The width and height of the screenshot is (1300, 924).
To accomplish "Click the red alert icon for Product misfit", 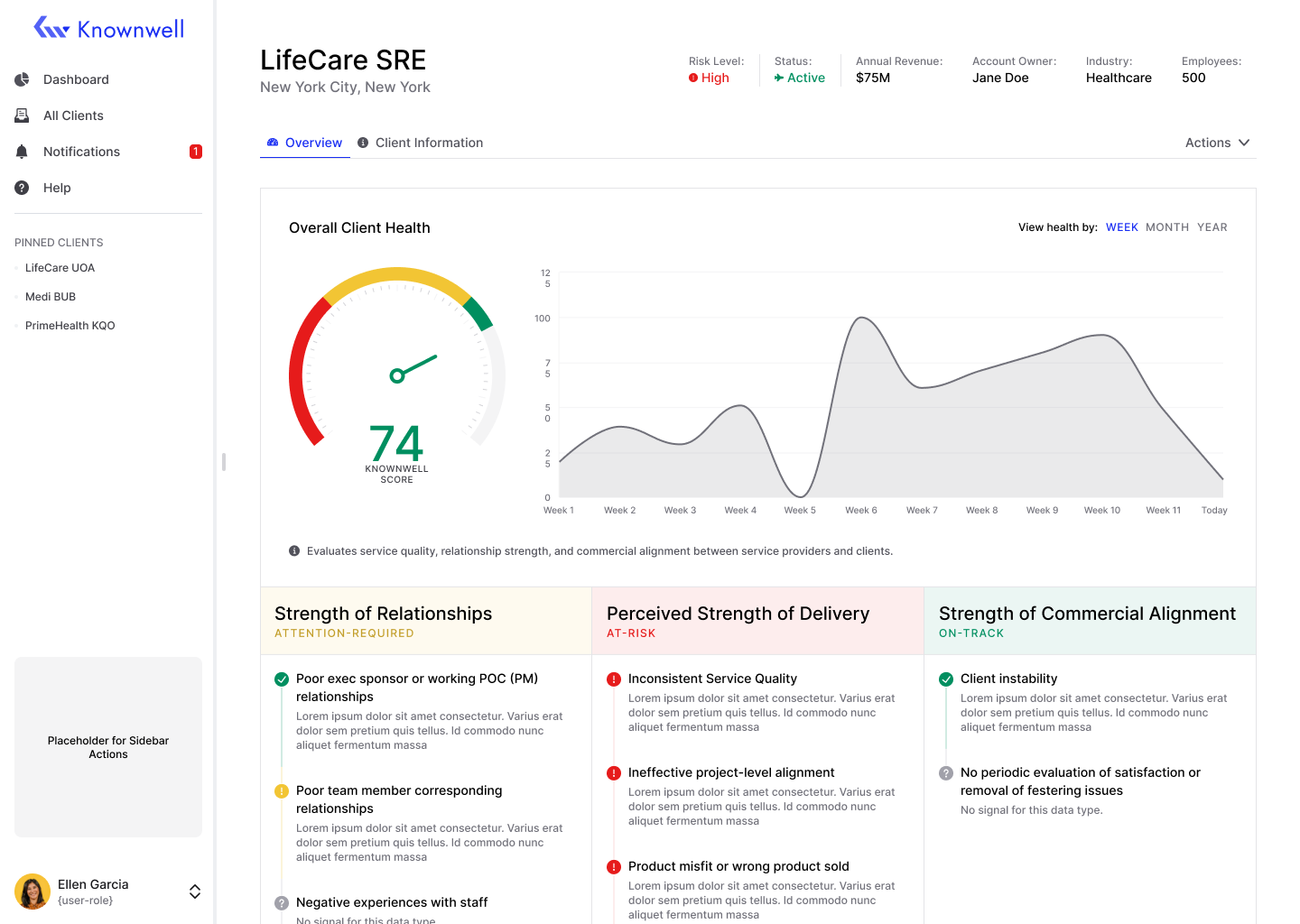I will click(x=614, y=867).
